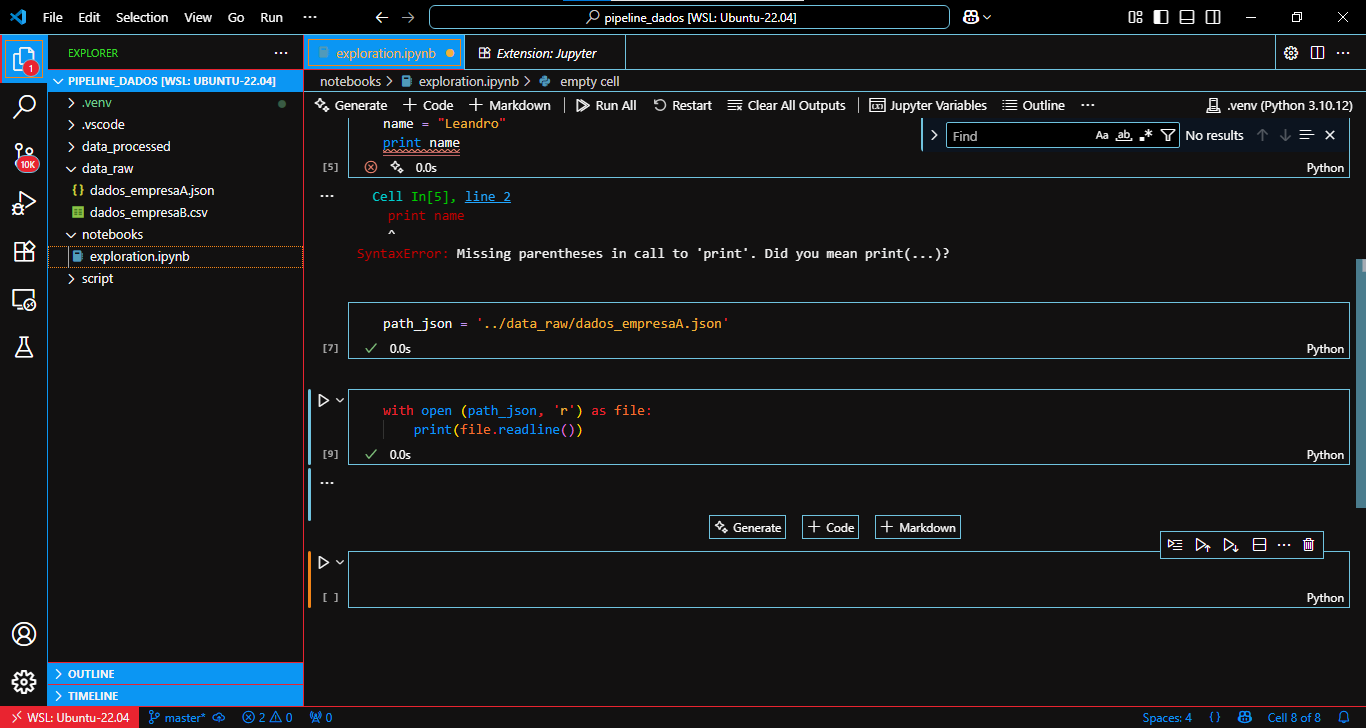The height and width of the screenshot is (728, 1366).
Task: Click WSL: Ubuntu-22.04 remote indicator
Action: tap(70, 717)
